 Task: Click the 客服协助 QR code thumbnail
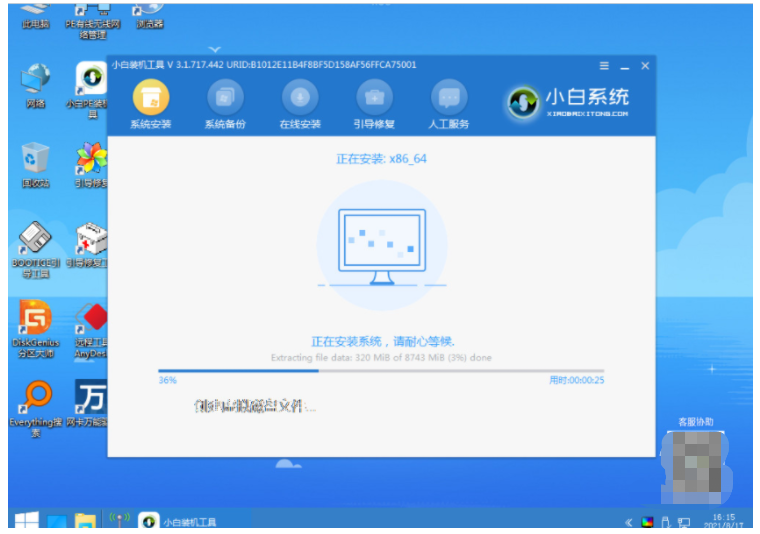(x=696, y=463)
